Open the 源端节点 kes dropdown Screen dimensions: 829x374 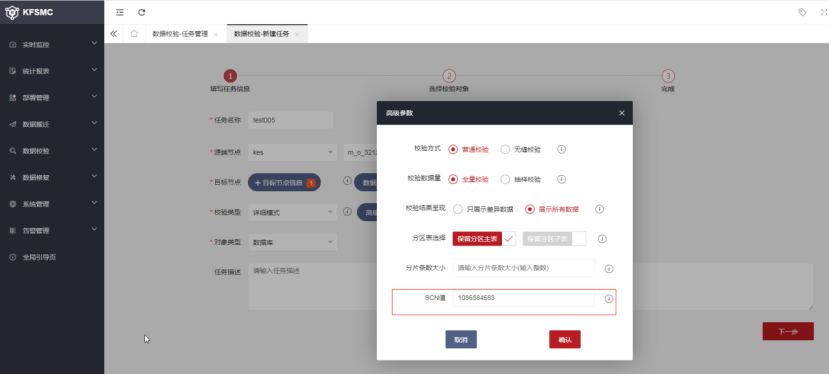coord(292,152)
